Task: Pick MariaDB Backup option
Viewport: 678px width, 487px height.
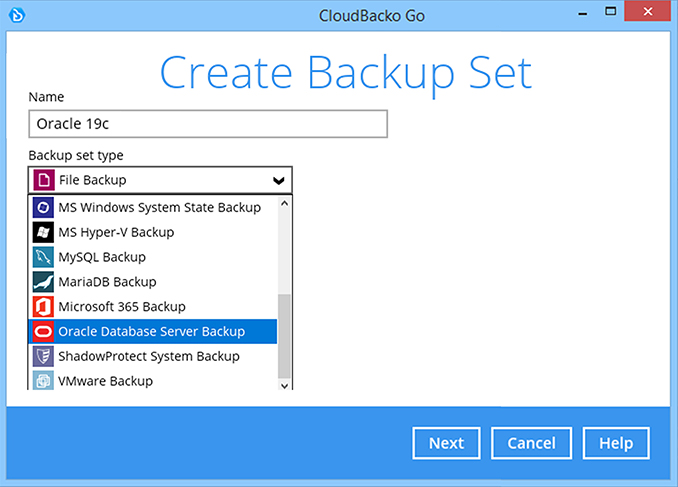Action: (x=153, y=282)
